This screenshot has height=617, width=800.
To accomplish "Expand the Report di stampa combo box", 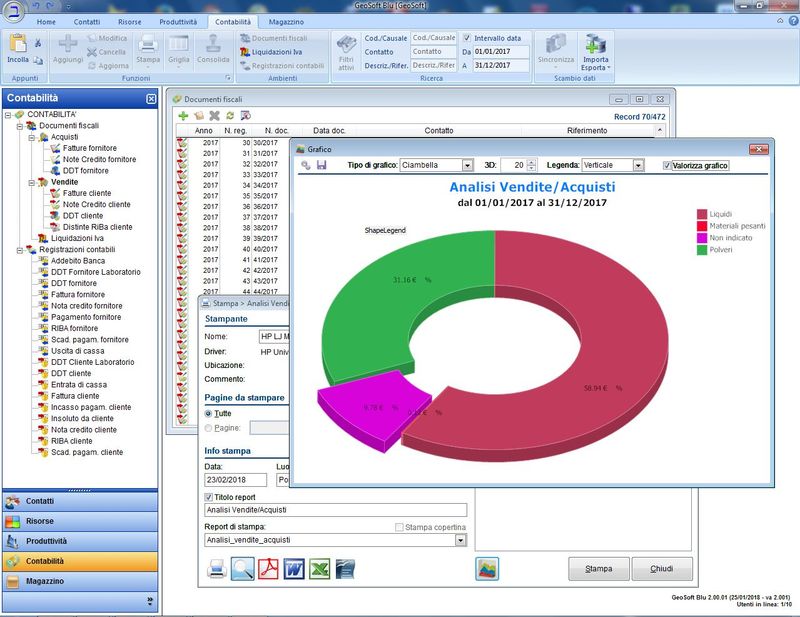I will click(460, 540).
